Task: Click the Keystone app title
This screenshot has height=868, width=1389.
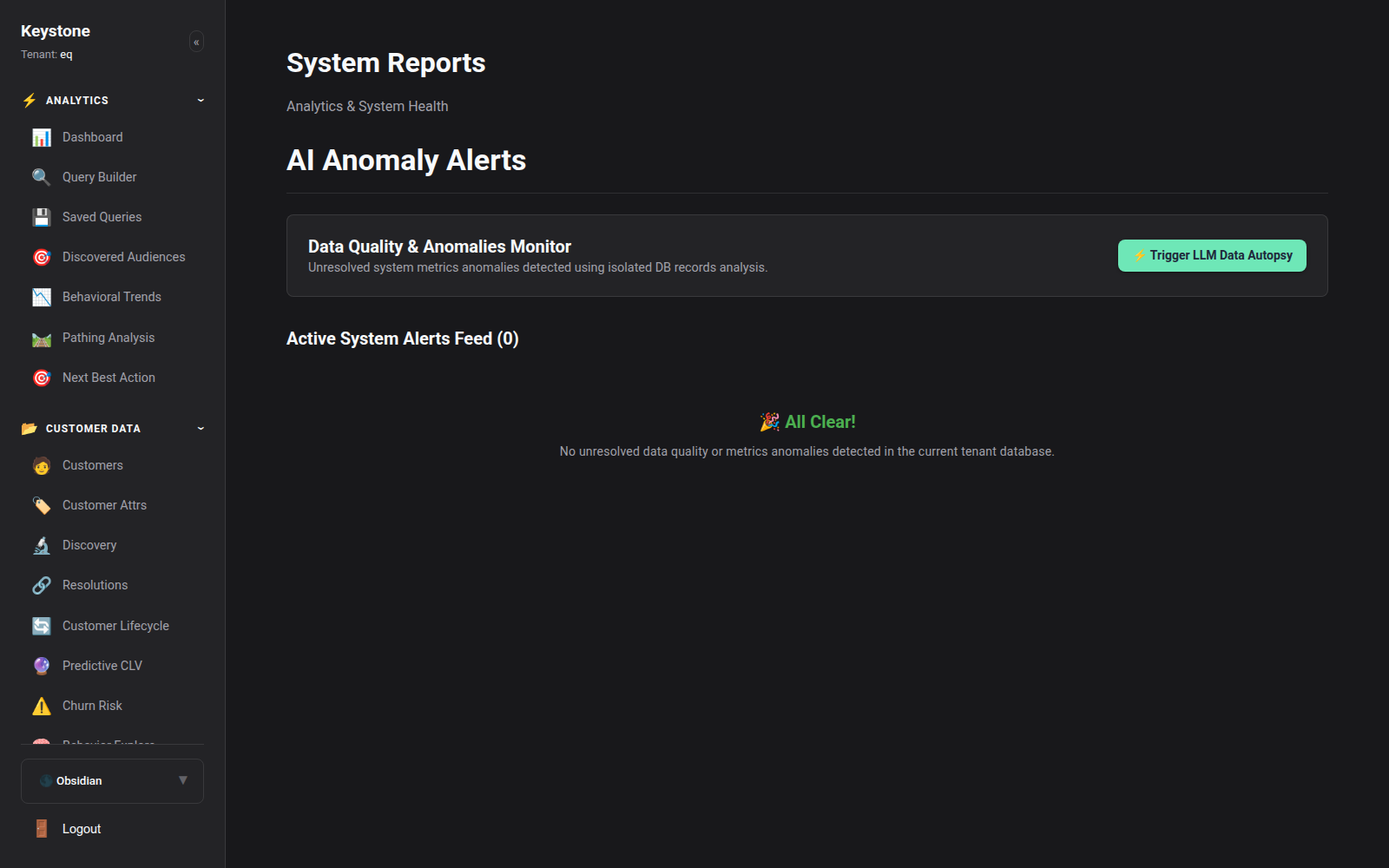Action: (x=56, y=31)
